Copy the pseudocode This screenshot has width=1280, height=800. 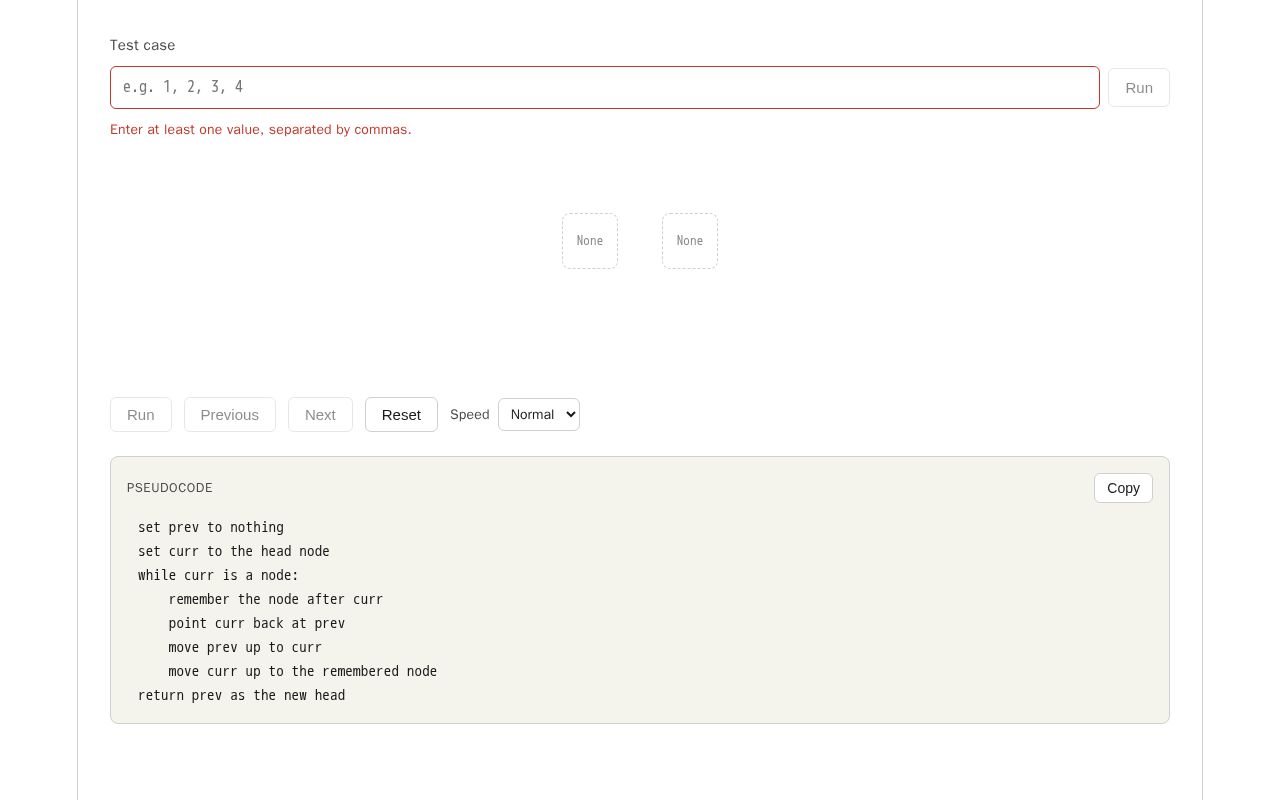(x=1123, y=488)
